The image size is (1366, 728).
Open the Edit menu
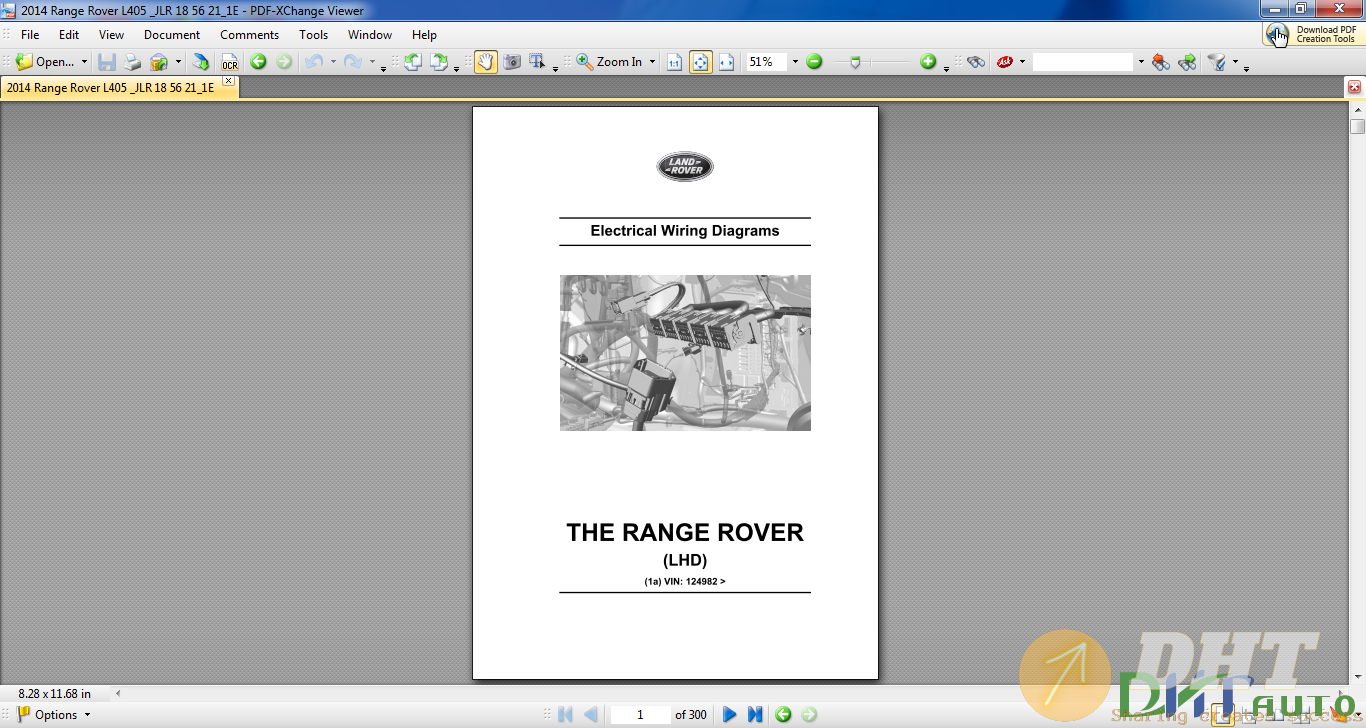point(69,34)
